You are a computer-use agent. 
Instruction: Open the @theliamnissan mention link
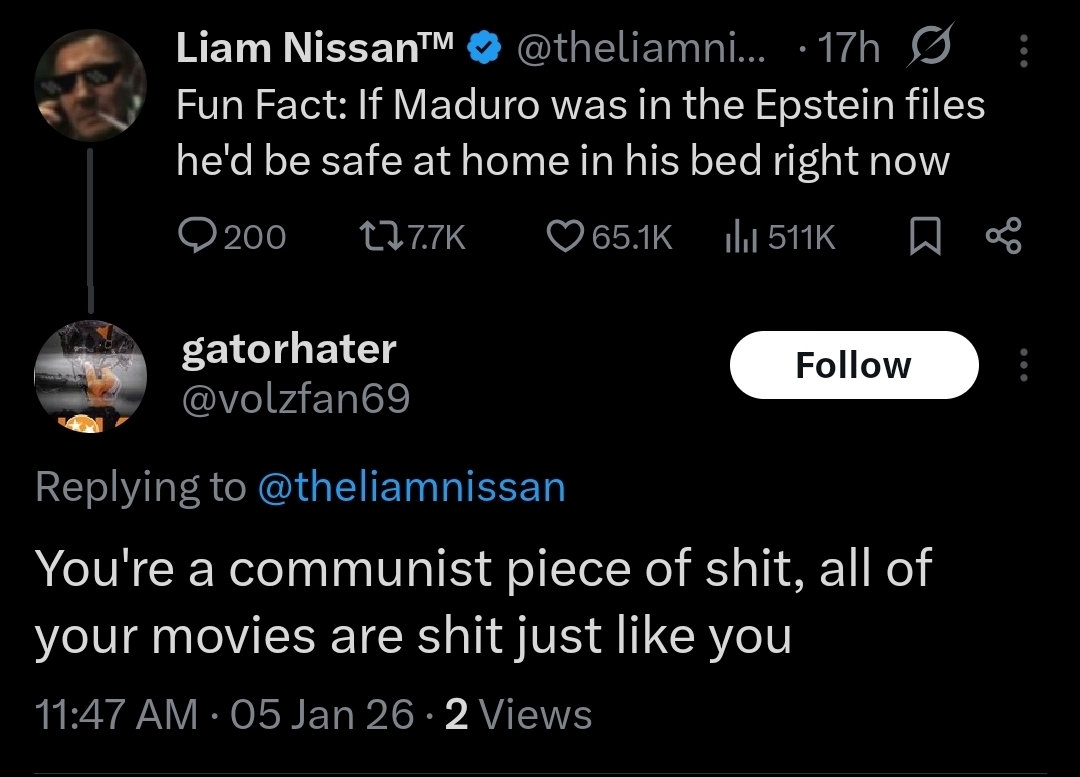pos(411,487)
